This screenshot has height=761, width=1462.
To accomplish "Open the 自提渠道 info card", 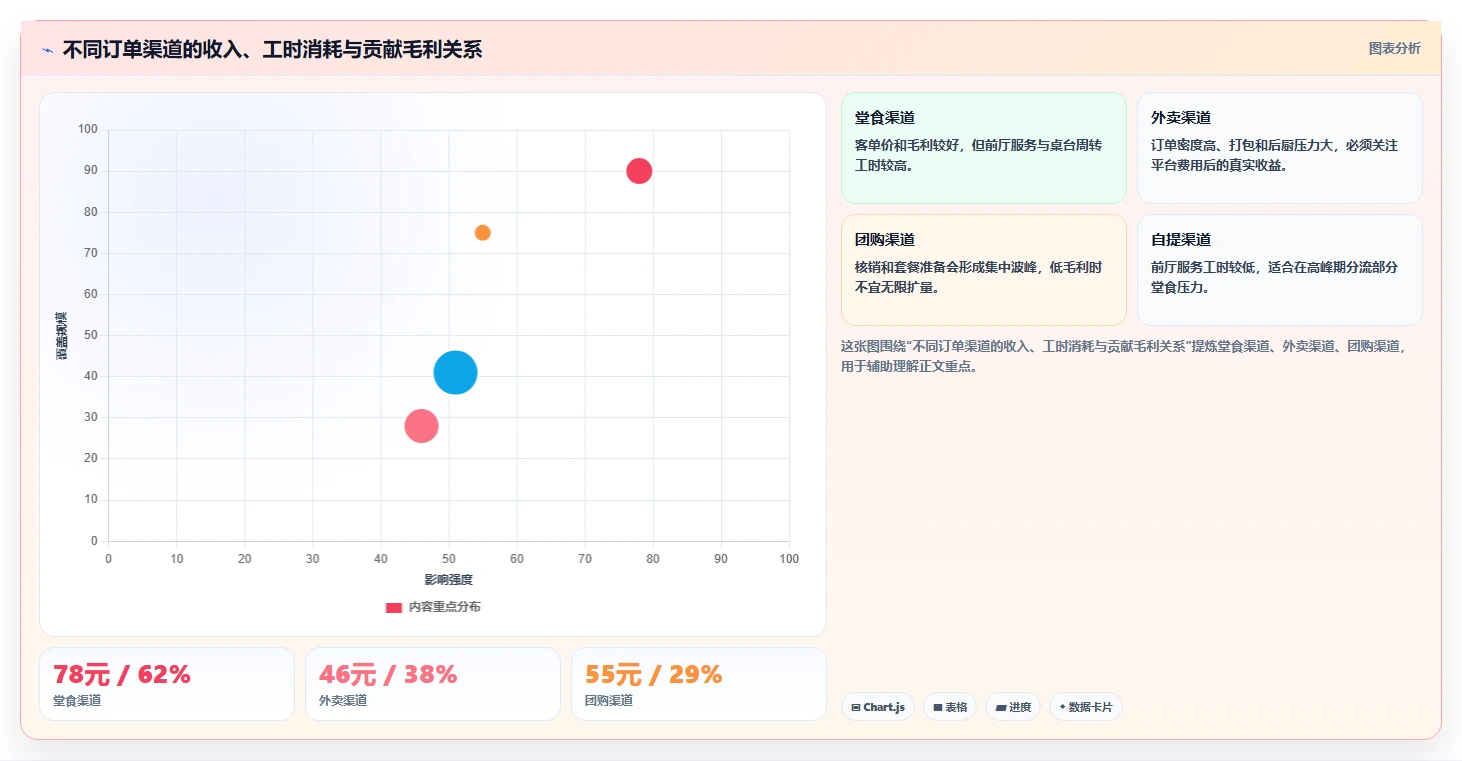I will pyautogui.click(x=1280, y=270).
